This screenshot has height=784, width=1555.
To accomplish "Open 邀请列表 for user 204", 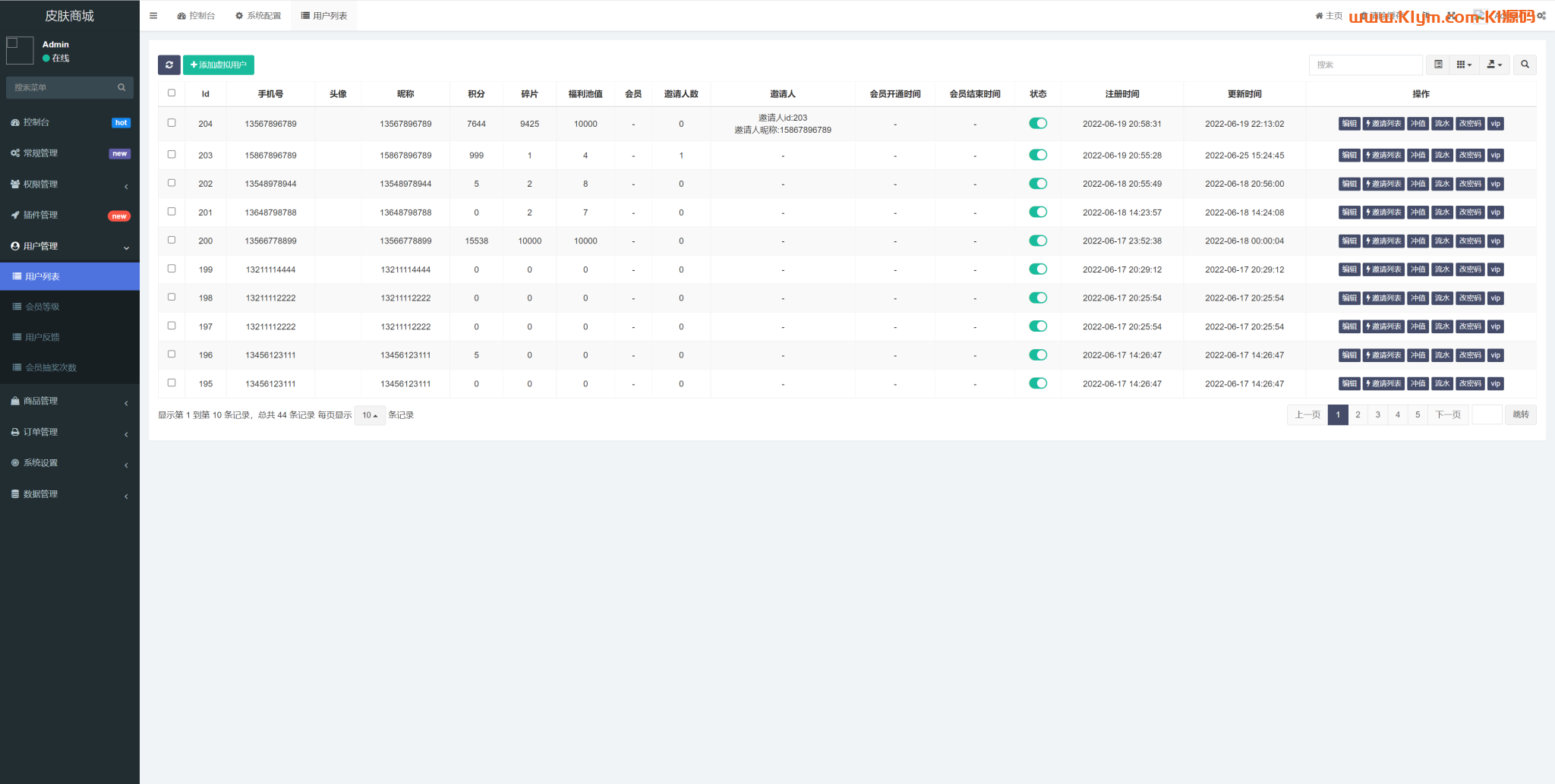I will coord(1383,124).
